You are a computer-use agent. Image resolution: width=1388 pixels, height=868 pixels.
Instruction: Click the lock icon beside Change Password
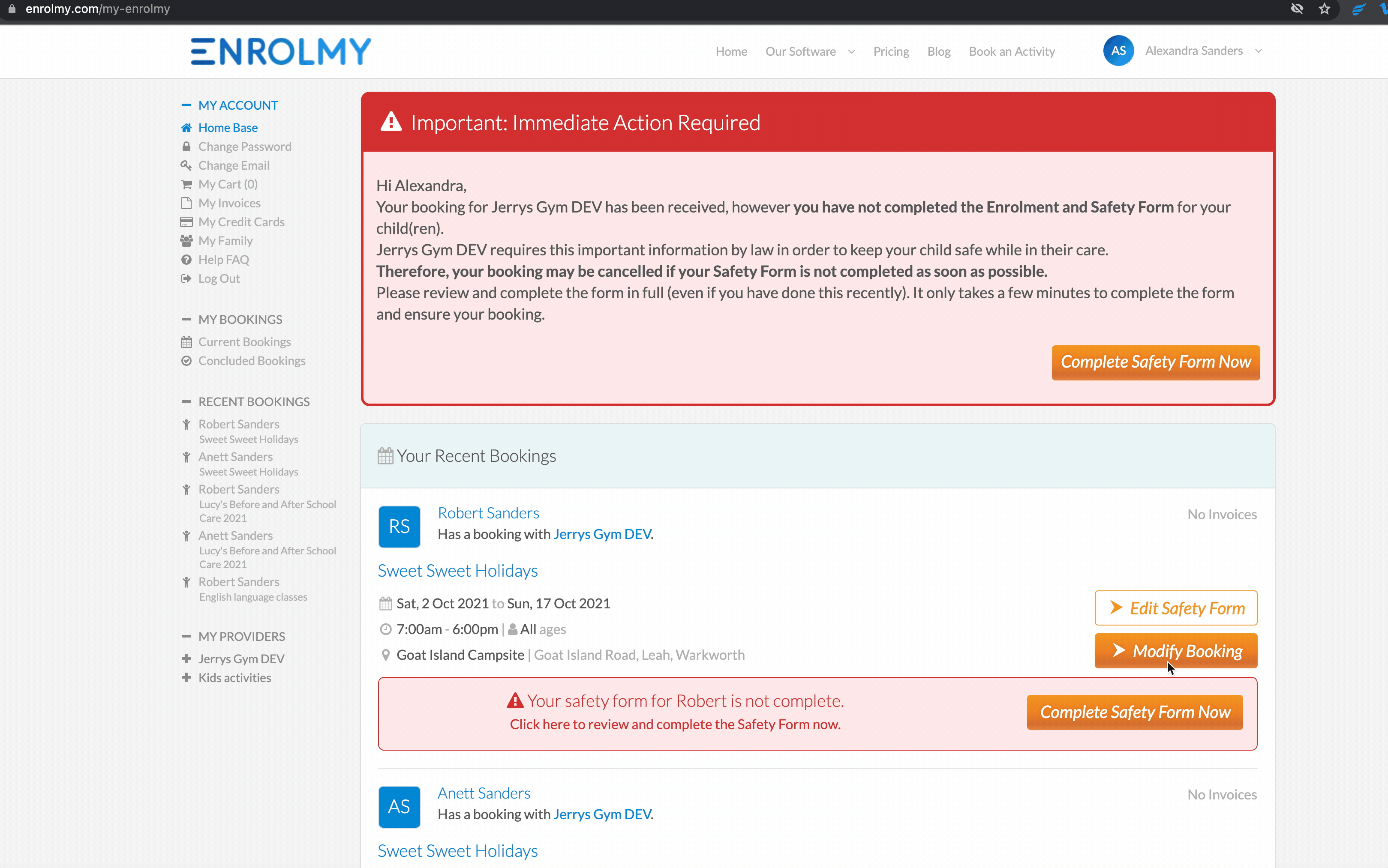[186, 147]
